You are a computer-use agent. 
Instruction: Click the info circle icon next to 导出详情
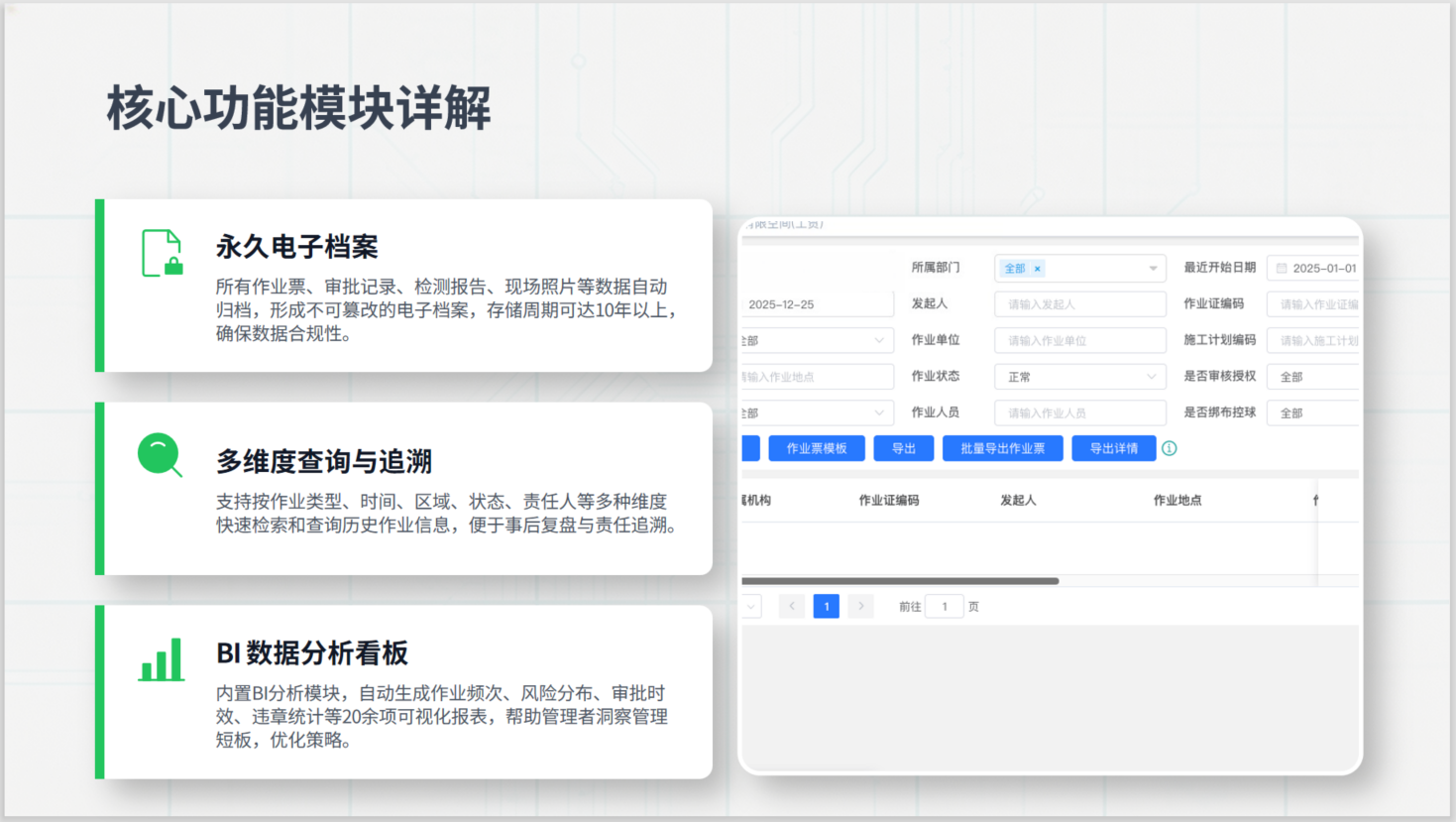(x=1170, y=448)
